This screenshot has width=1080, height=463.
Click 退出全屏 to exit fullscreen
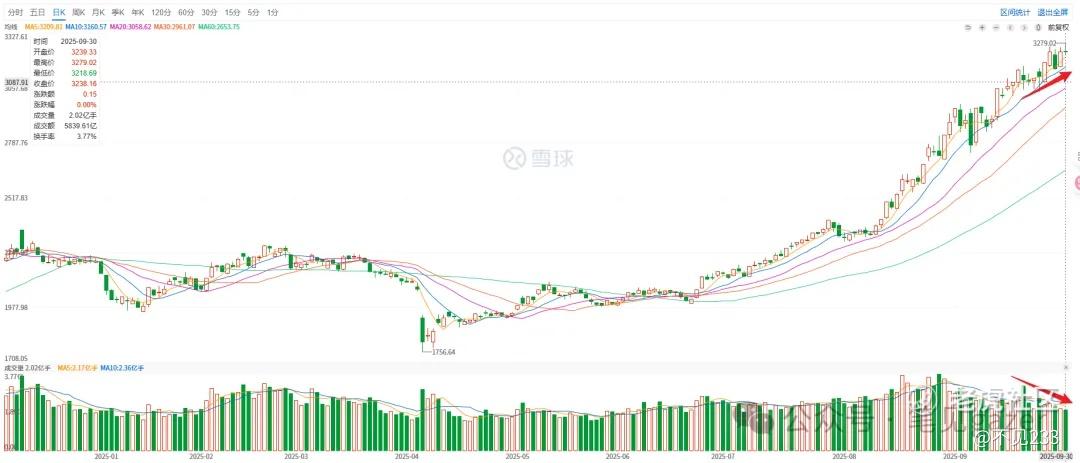pos(1054,12)
